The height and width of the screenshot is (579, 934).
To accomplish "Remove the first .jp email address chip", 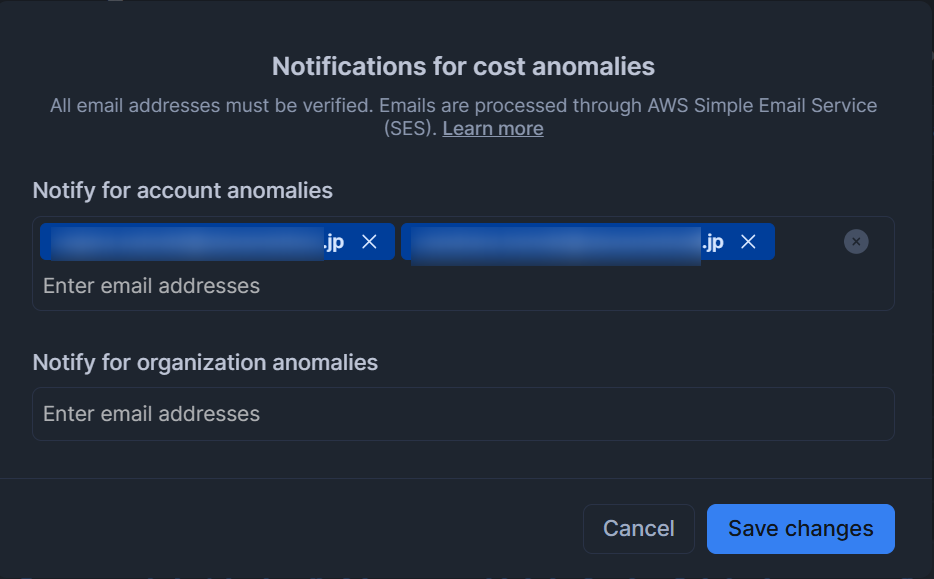I will (x=369, y=242).
